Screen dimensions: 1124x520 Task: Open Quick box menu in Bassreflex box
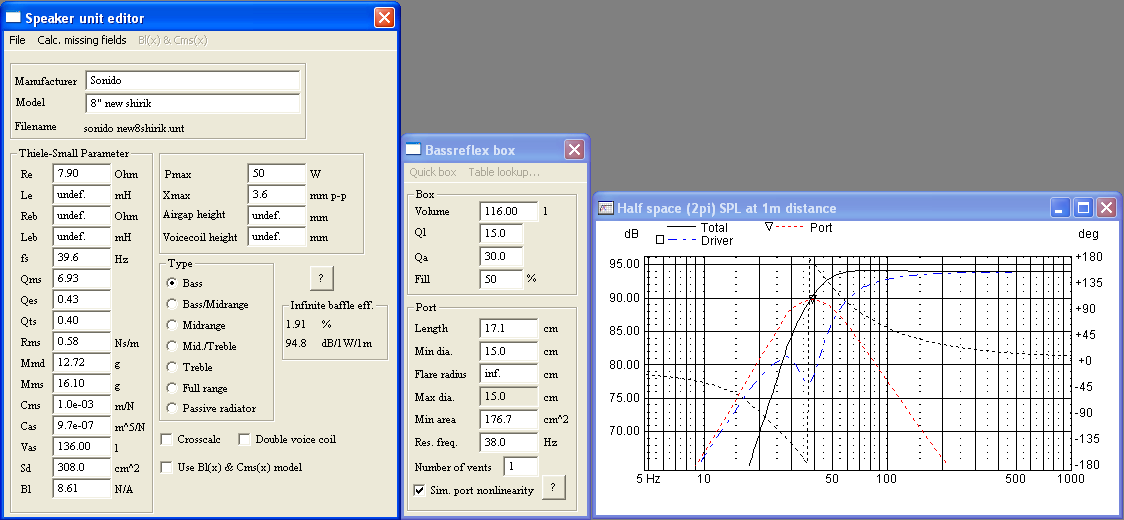(433, 172)
